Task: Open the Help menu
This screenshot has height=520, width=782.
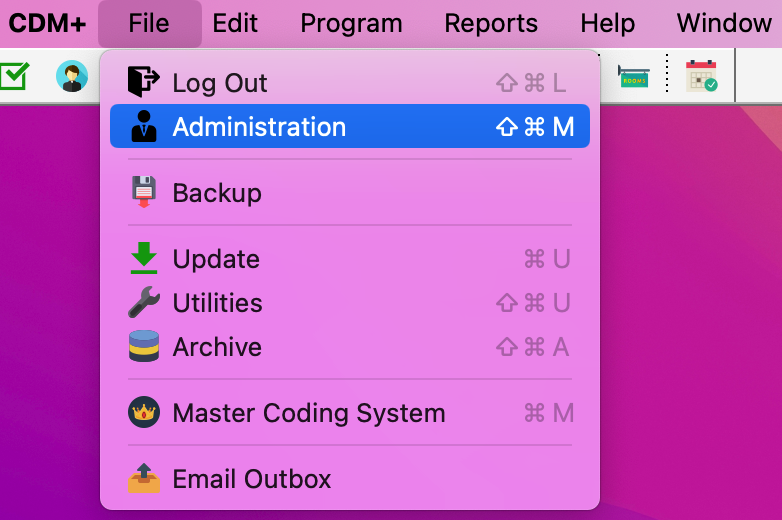Action: point(607,23)
